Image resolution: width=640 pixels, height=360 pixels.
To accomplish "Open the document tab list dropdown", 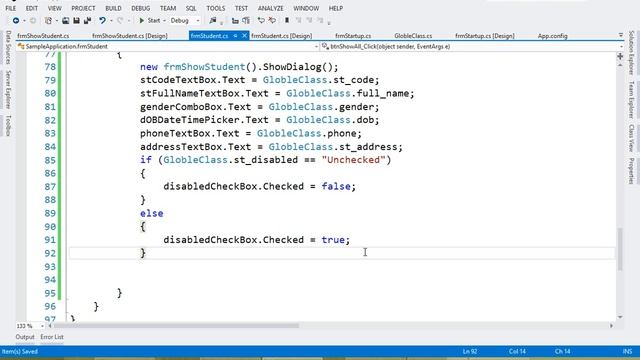I will 621,36.
